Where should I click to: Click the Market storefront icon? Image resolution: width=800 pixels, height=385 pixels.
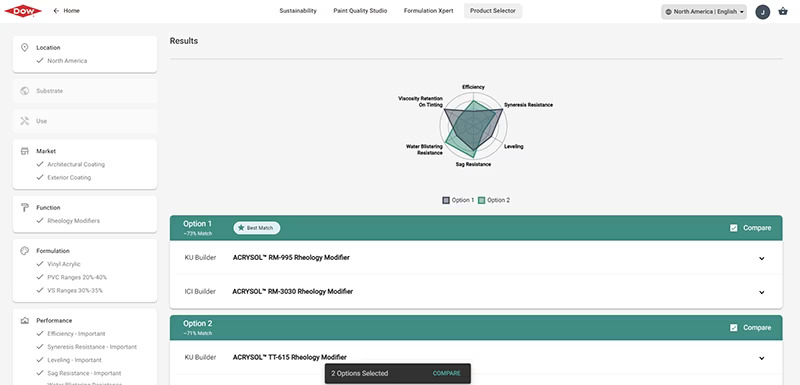coord(24,151)
